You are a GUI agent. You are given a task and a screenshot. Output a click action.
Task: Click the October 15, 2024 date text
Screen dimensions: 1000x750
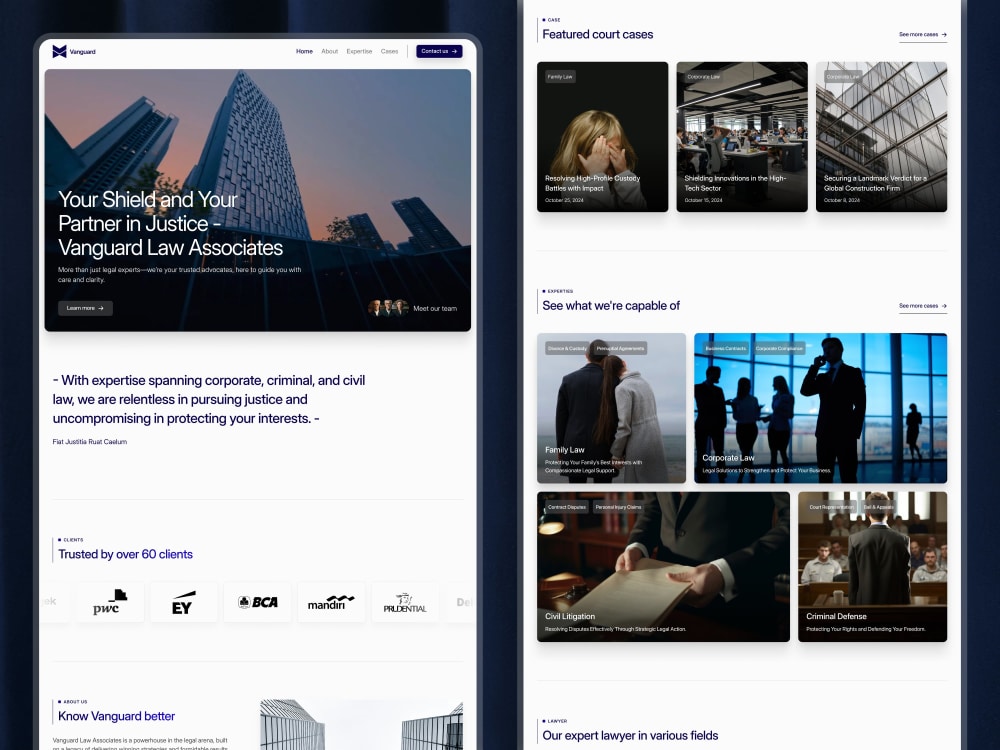pos(703,200)
